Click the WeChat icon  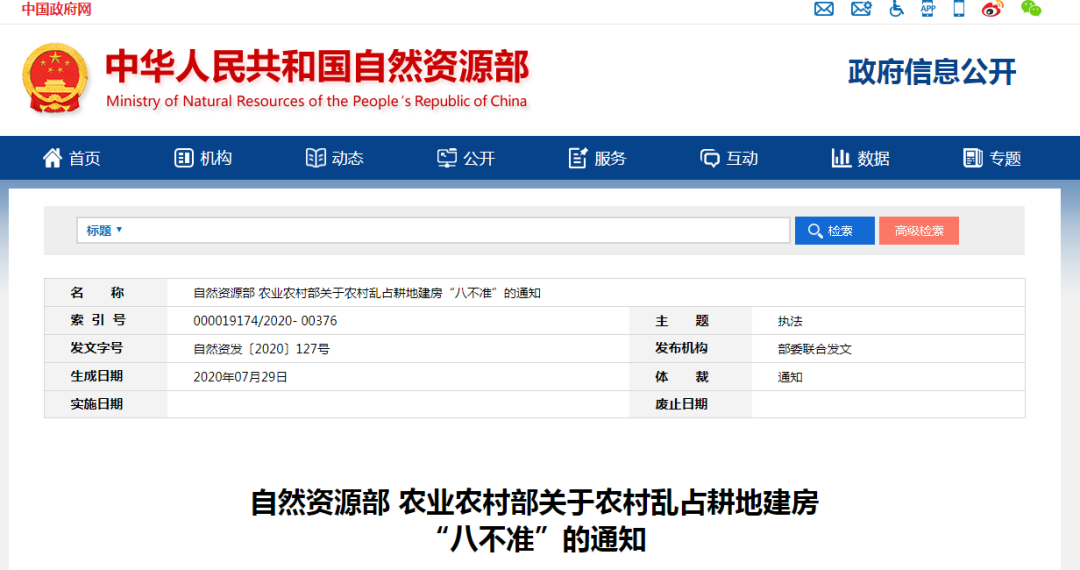coord(1031,9)
